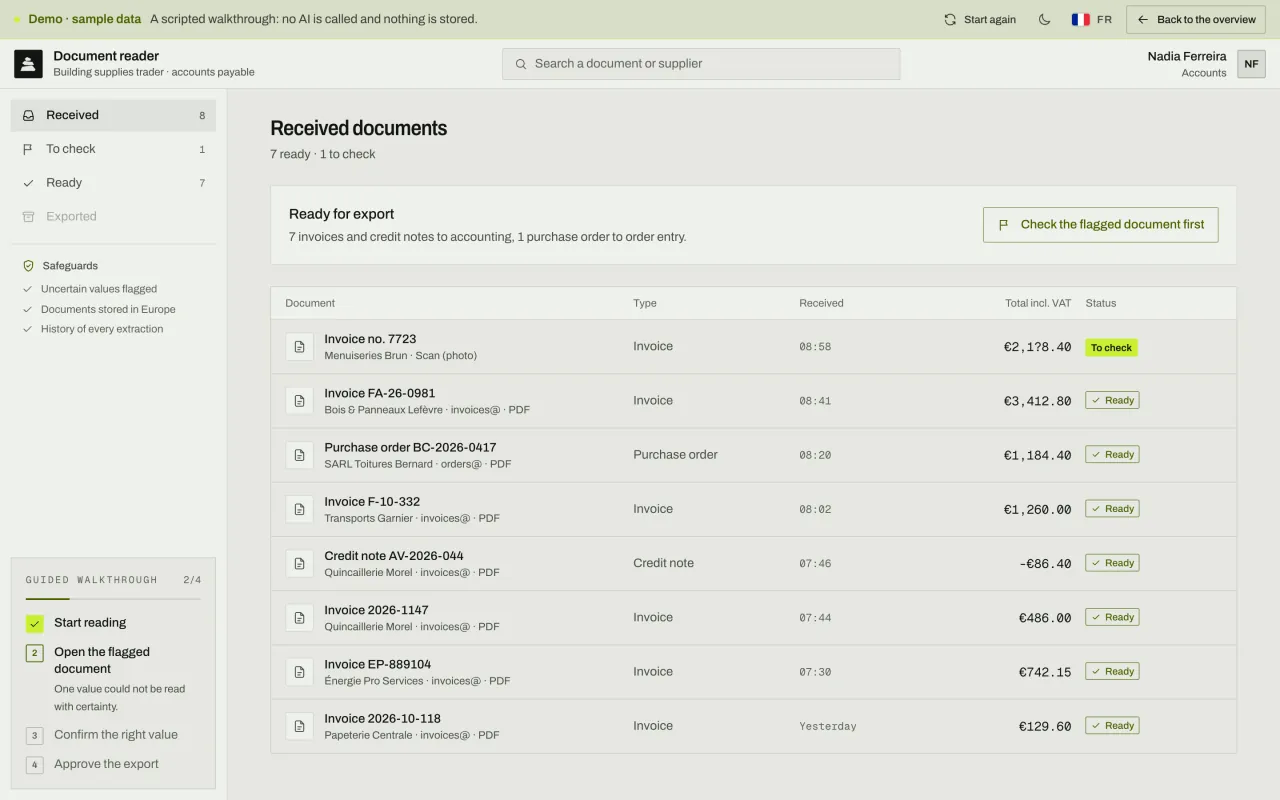Click Ready badge for Invoice FA-26-0981

point(1112,400)
